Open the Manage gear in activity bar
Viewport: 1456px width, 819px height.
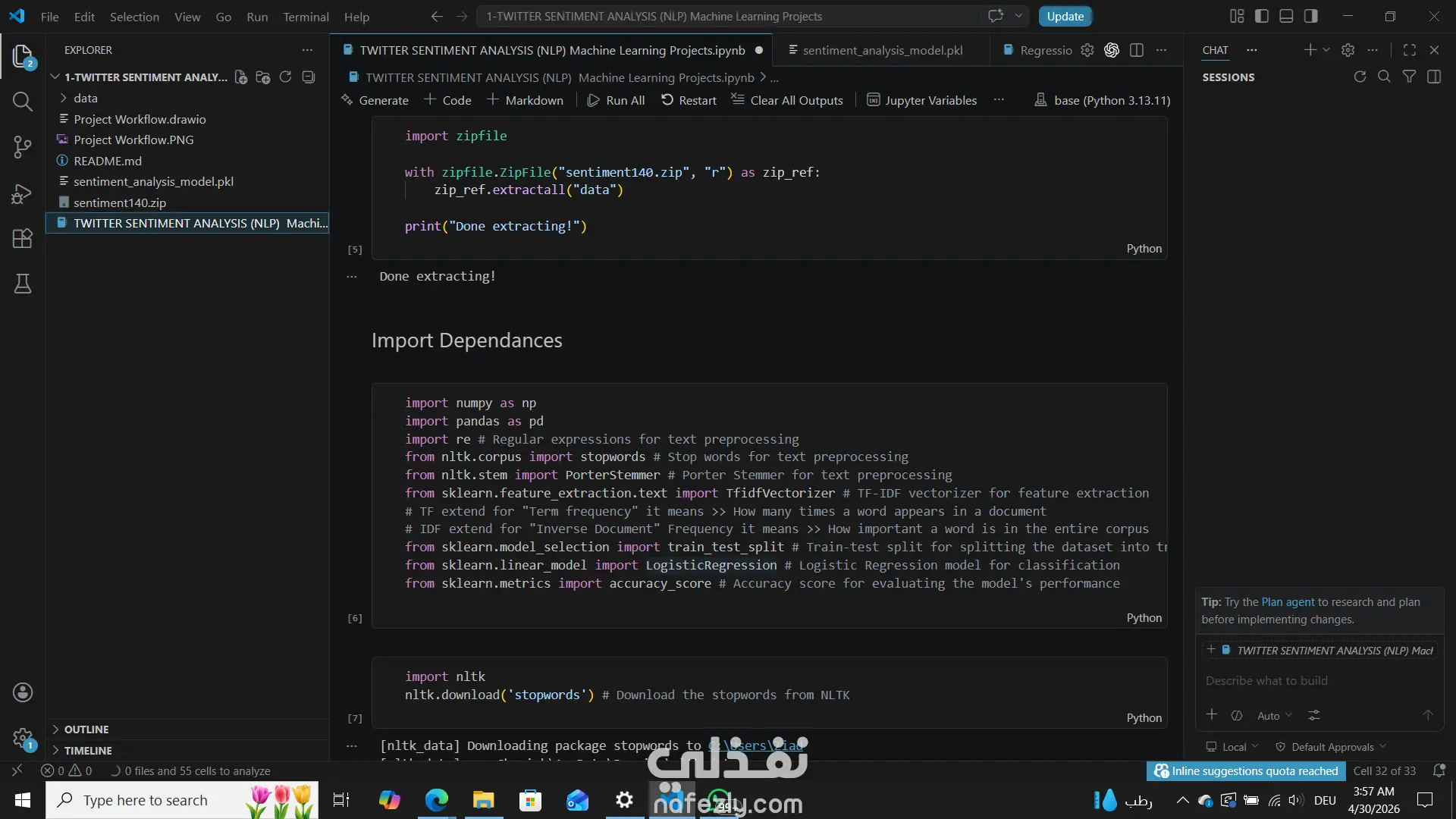tap(23, 737)
